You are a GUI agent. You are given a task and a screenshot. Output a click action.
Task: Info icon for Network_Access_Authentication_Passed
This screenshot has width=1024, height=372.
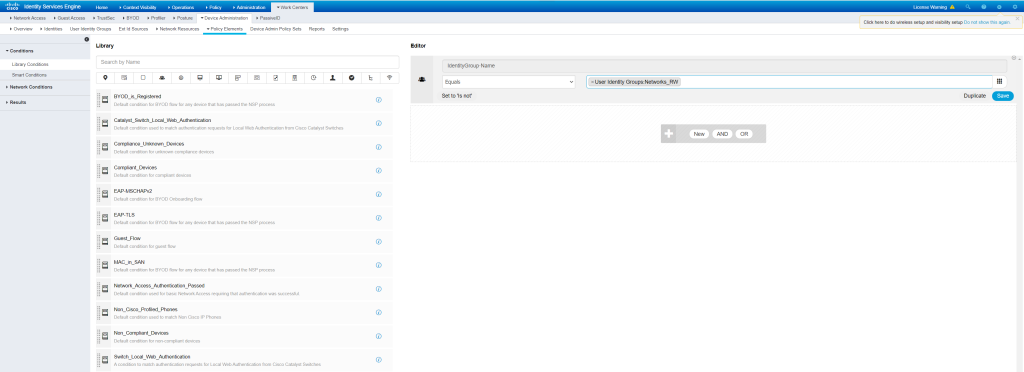pos(379,288)
